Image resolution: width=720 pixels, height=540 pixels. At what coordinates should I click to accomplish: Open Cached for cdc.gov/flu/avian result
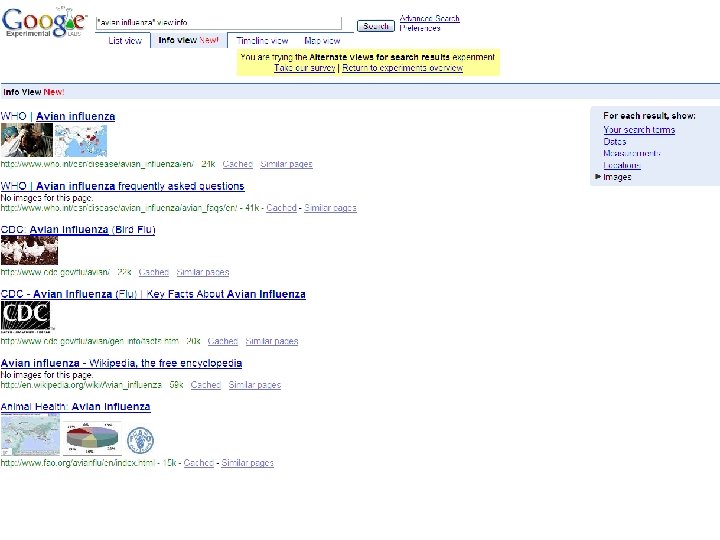click(153, 272)
